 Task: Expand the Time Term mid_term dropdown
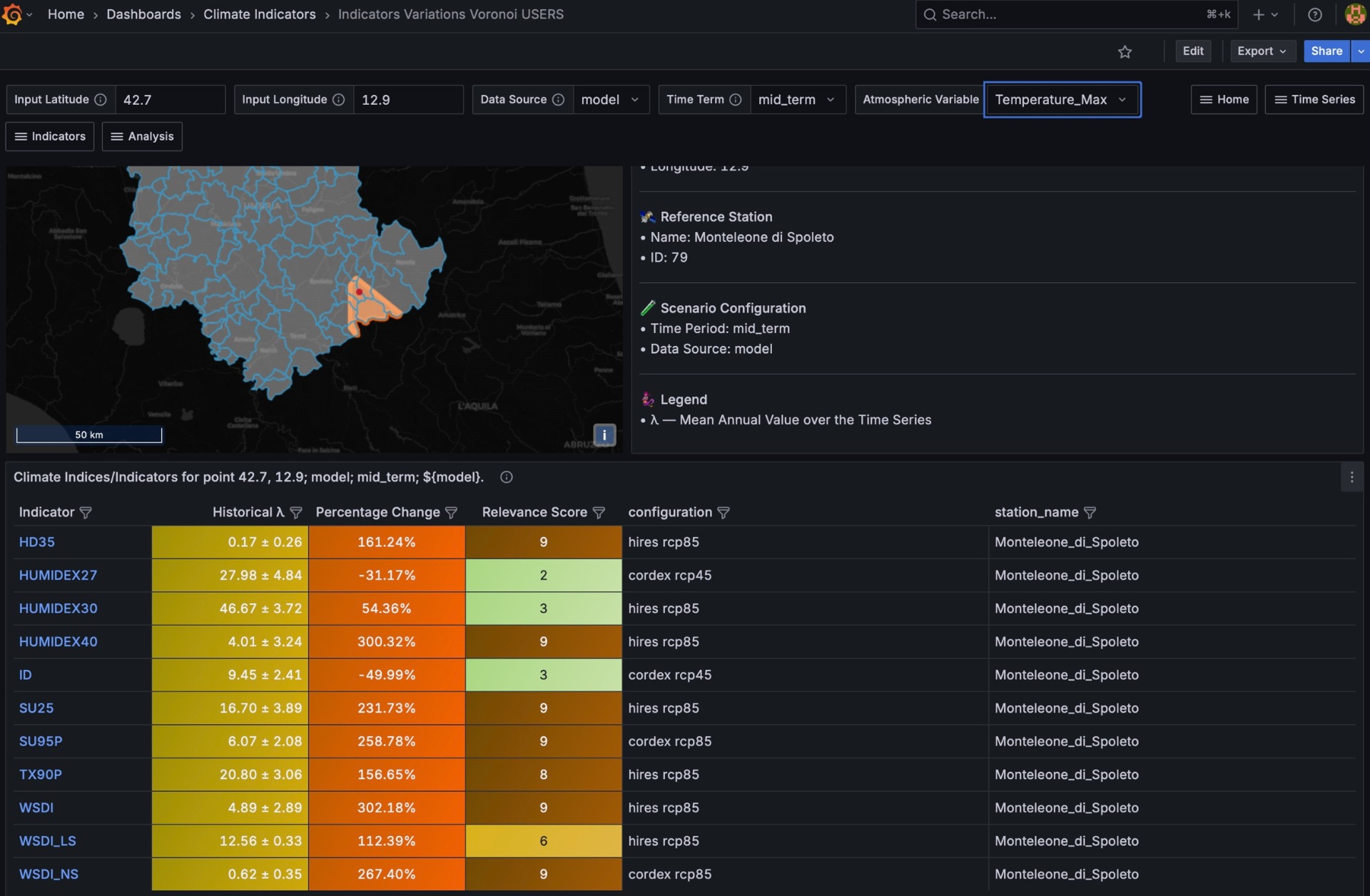click(x=796, y=100)
